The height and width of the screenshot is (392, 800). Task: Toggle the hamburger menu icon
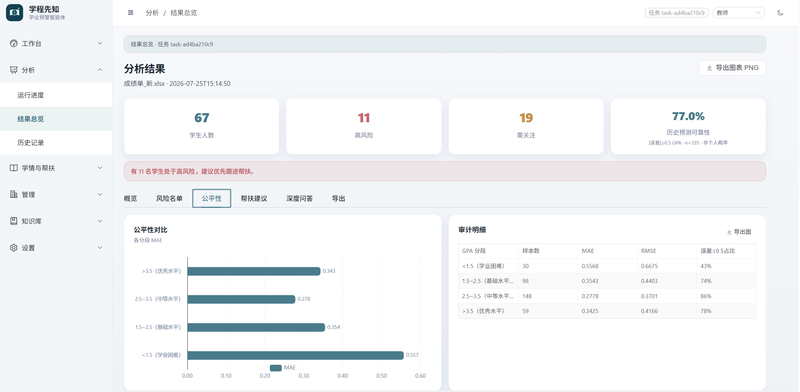click(x=131, y=13)
